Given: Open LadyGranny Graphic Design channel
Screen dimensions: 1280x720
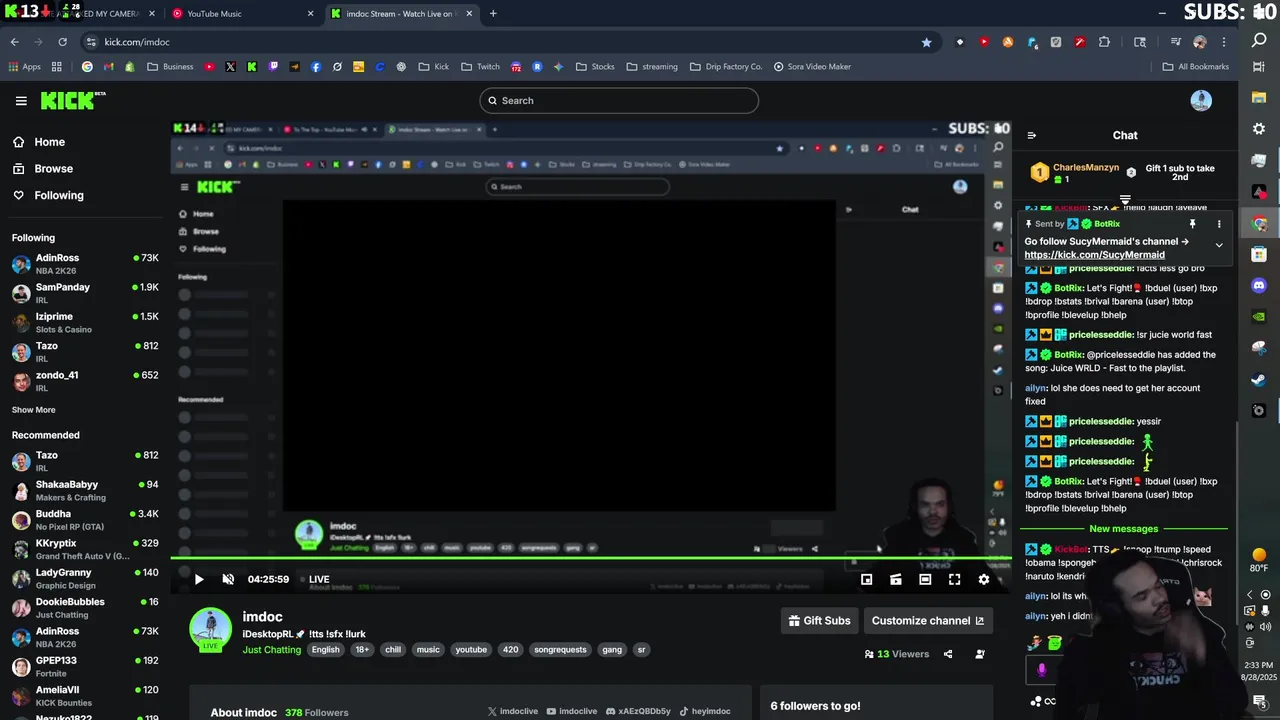Looking at the screenshot, I should (85, 578).
